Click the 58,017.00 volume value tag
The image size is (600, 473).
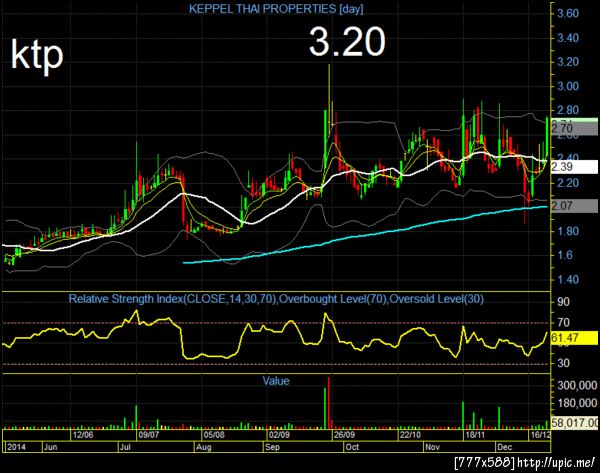pos(574,423)
